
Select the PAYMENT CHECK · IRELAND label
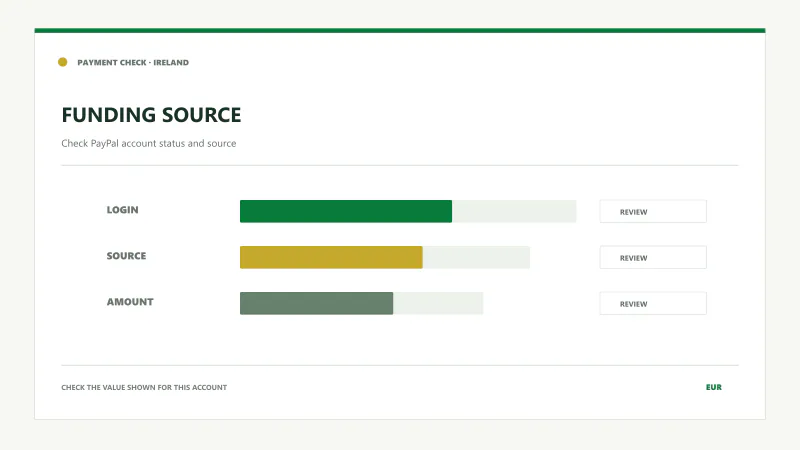coord(133,62)
